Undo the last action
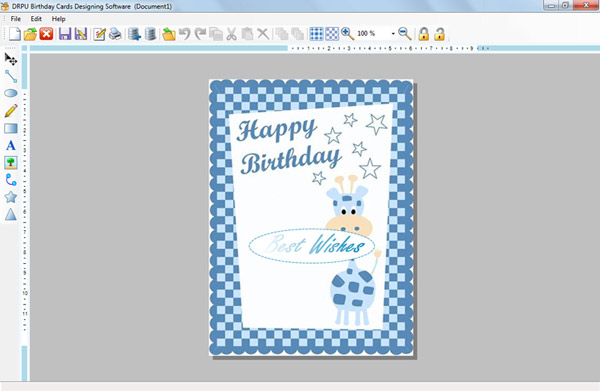The height and width of the screenshot is (391, 600). point(184,34)
